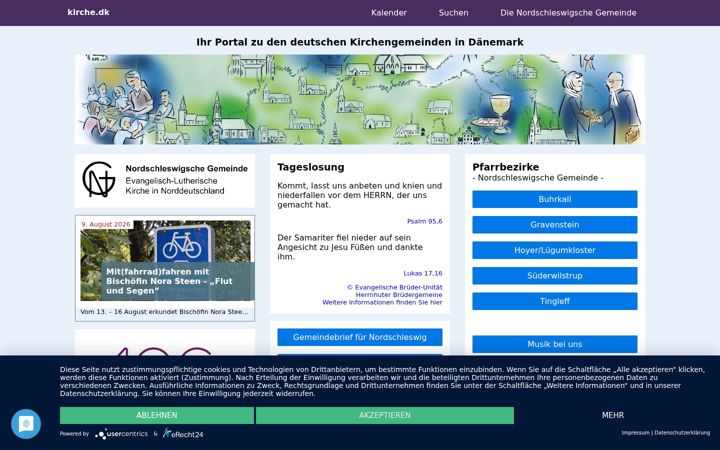Select the Süderwilstrup parish button
720x450 pixels.
pyautogui.click(x=555, y=276)
